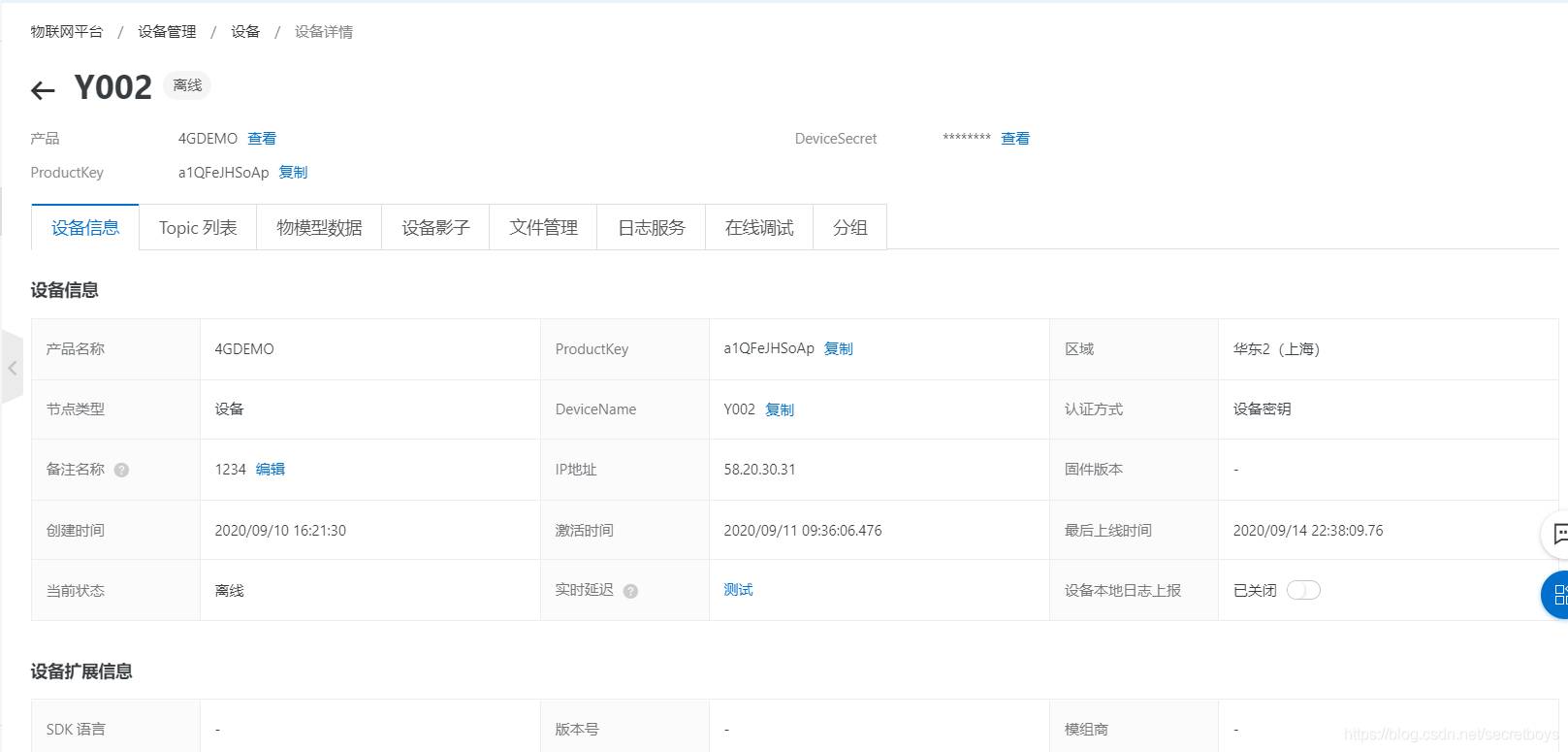
Task: Navigate to 设备管理 in breadcrumb
Action: 167,31
